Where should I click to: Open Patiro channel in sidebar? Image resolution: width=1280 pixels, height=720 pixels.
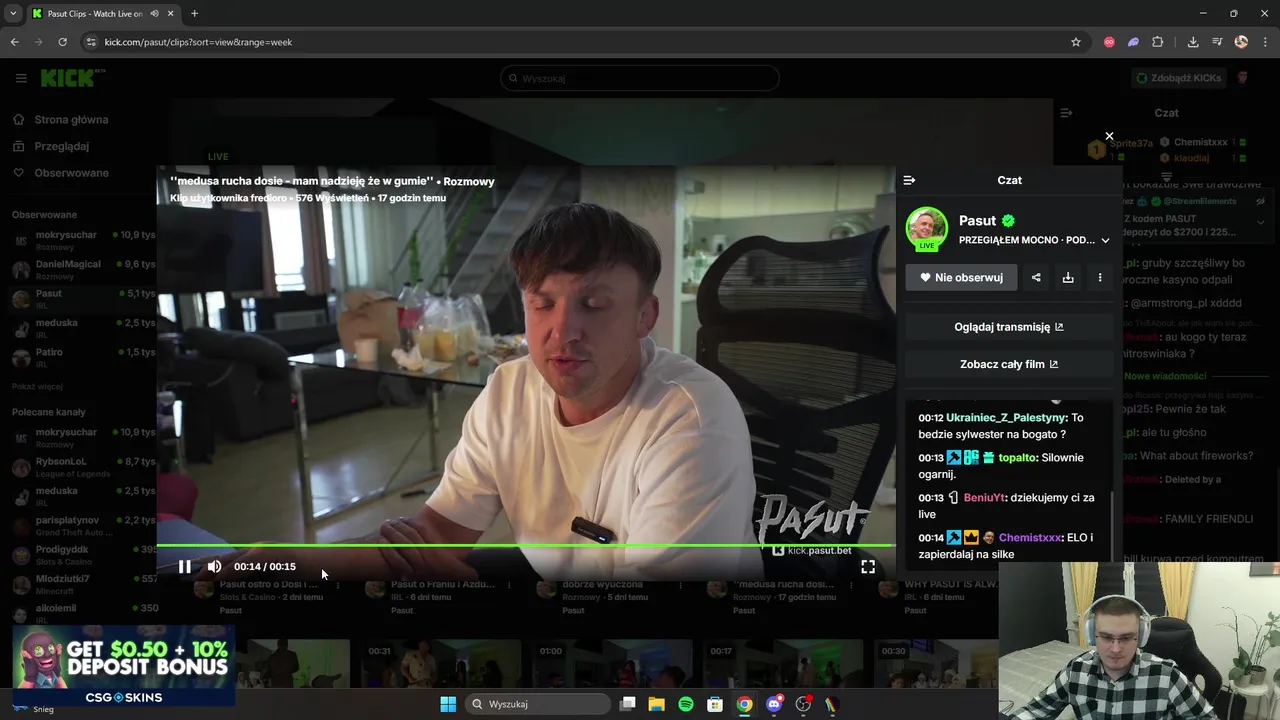(x=82, y=358)
